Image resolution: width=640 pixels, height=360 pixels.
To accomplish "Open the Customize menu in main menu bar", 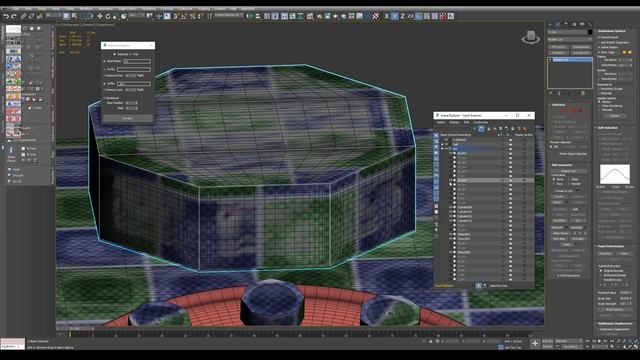I will click(x=184, y=9).
